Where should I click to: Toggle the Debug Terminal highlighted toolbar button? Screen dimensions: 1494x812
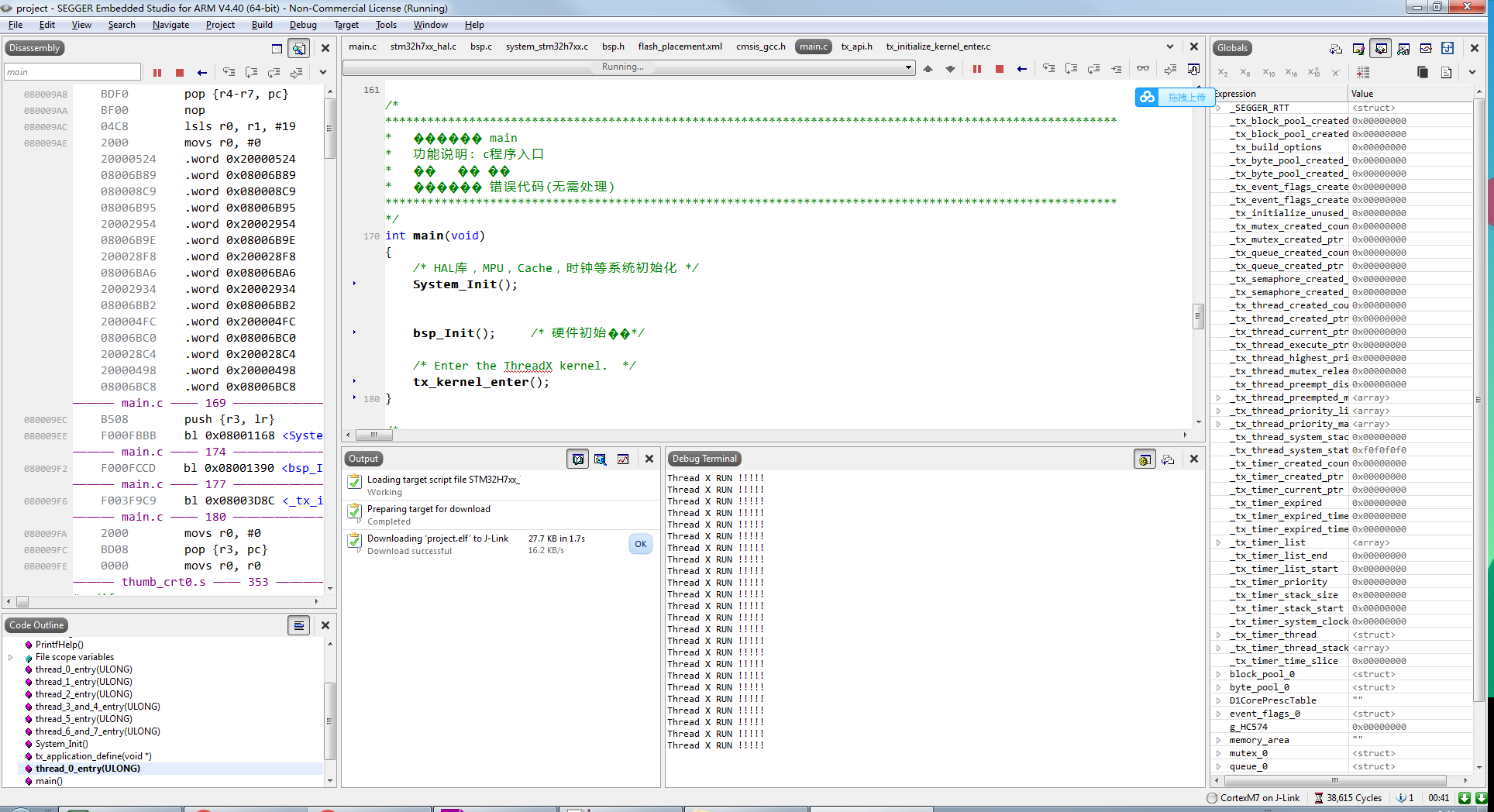click(x=1145, y=459)
